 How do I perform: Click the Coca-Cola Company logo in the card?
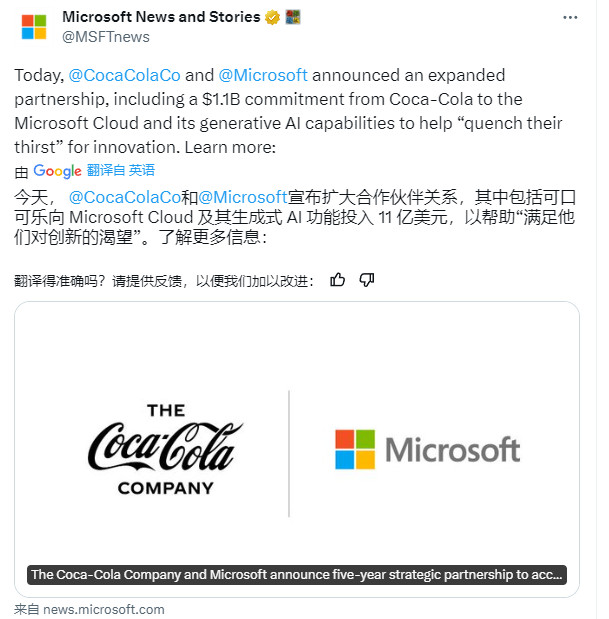165,450
